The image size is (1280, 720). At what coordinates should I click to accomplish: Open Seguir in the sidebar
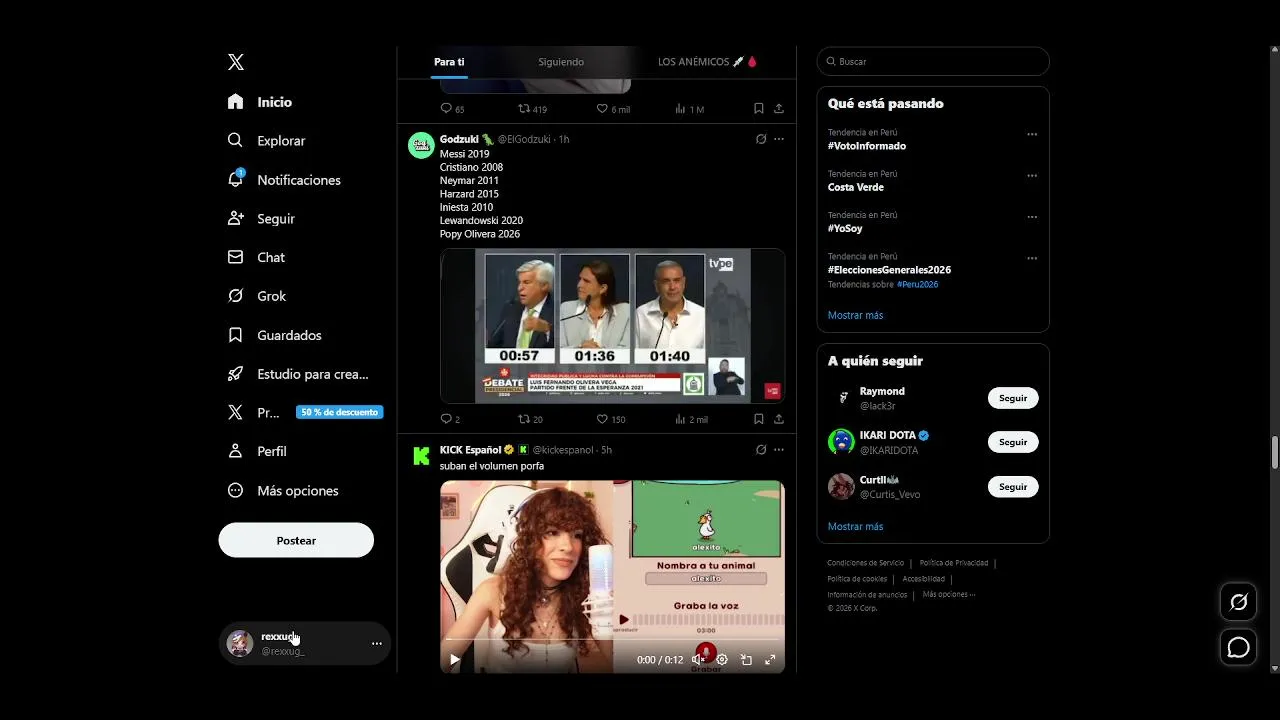(x=261, y=218)
